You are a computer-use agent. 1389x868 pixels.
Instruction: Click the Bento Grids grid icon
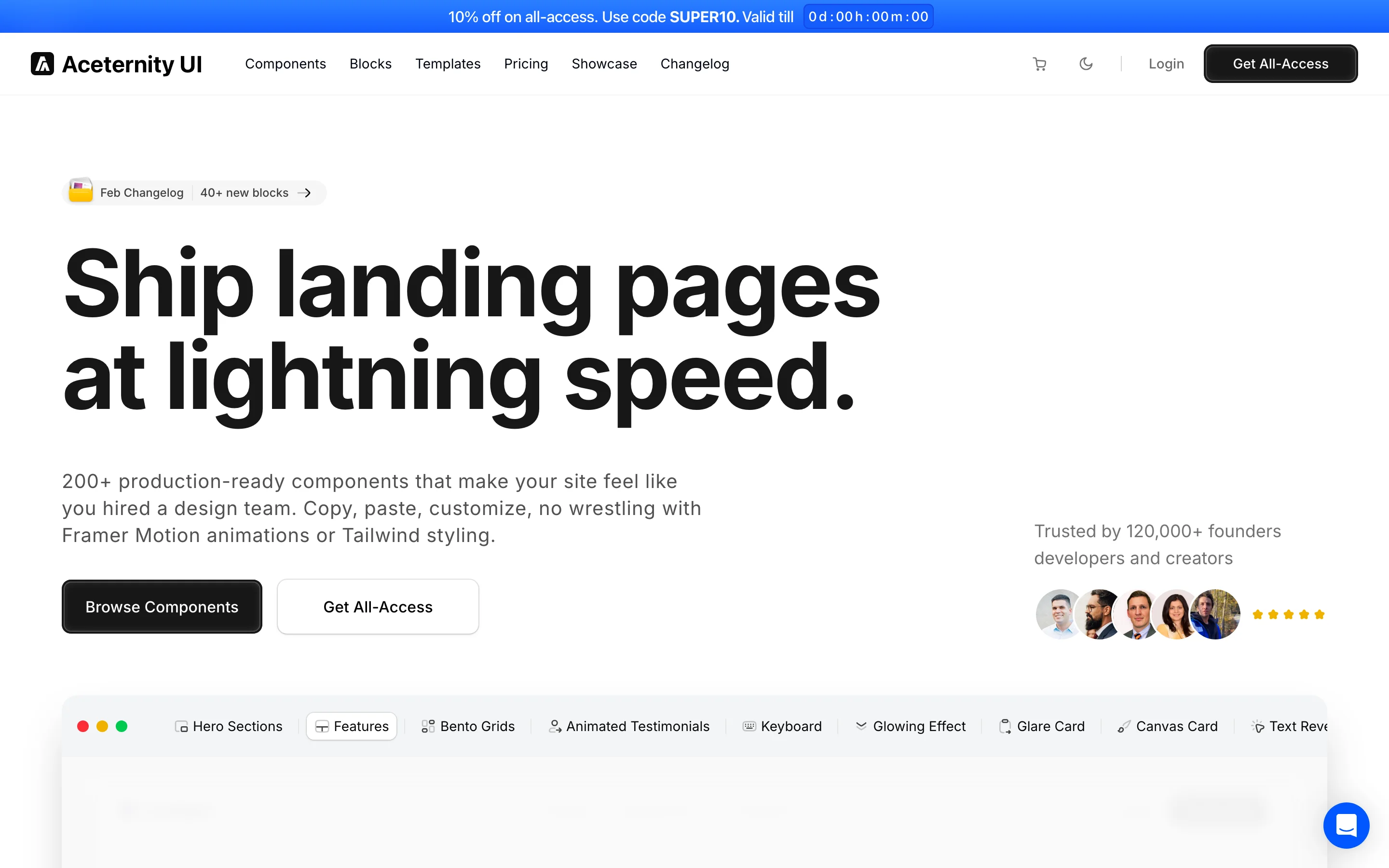point(428,726)
